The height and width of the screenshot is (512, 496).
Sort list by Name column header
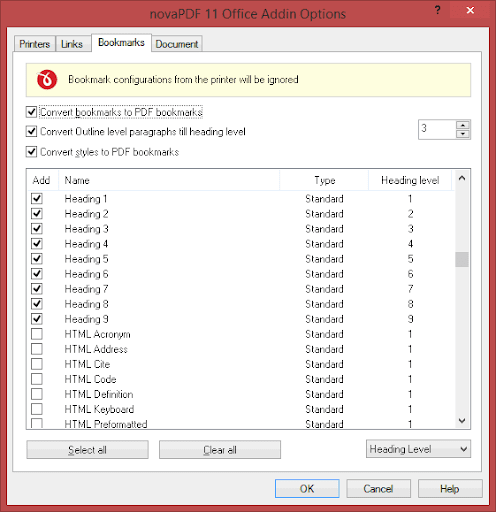coord(169,180)
